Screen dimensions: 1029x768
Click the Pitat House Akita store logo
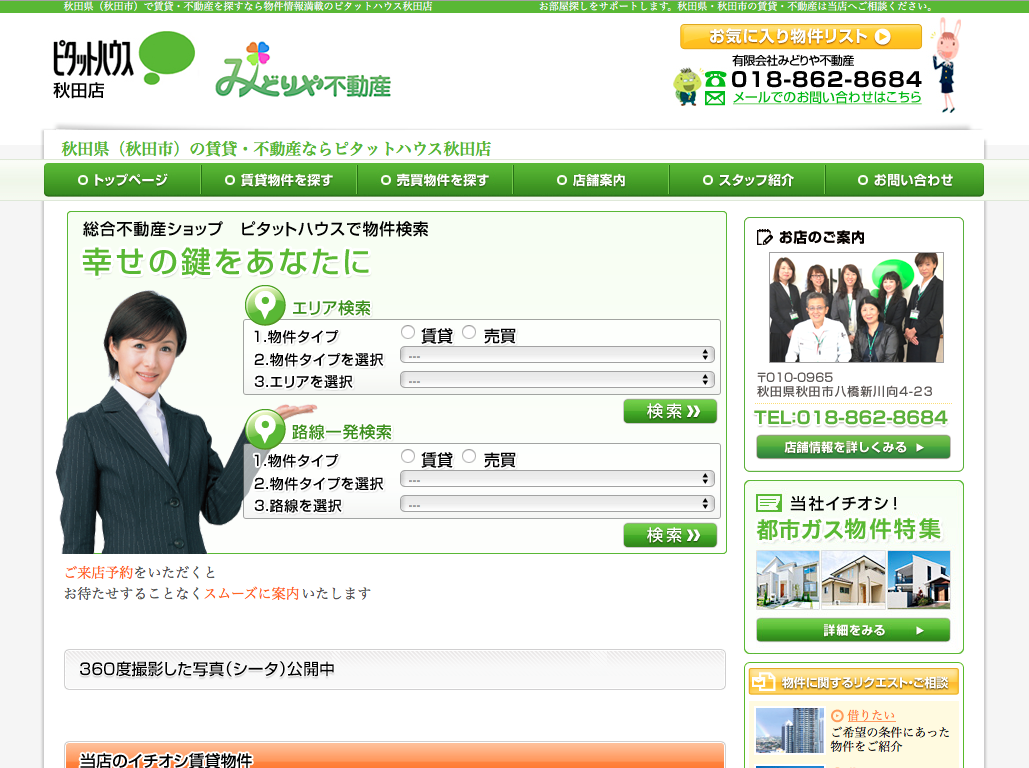(122, 65)
